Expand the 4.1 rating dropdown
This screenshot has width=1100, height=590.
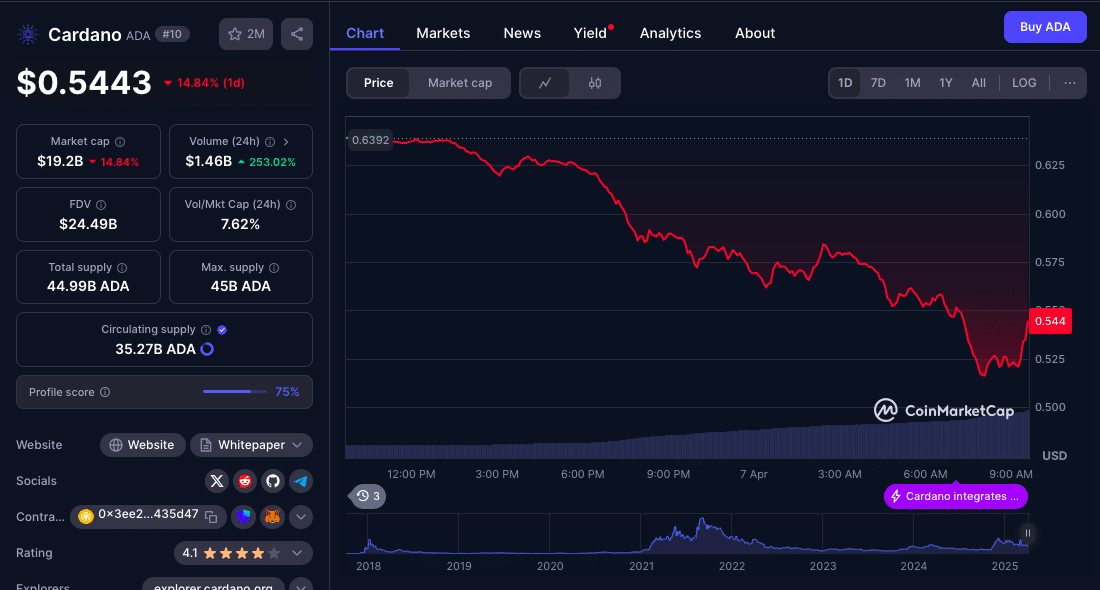pyautogui.click(x=297, y=553)
